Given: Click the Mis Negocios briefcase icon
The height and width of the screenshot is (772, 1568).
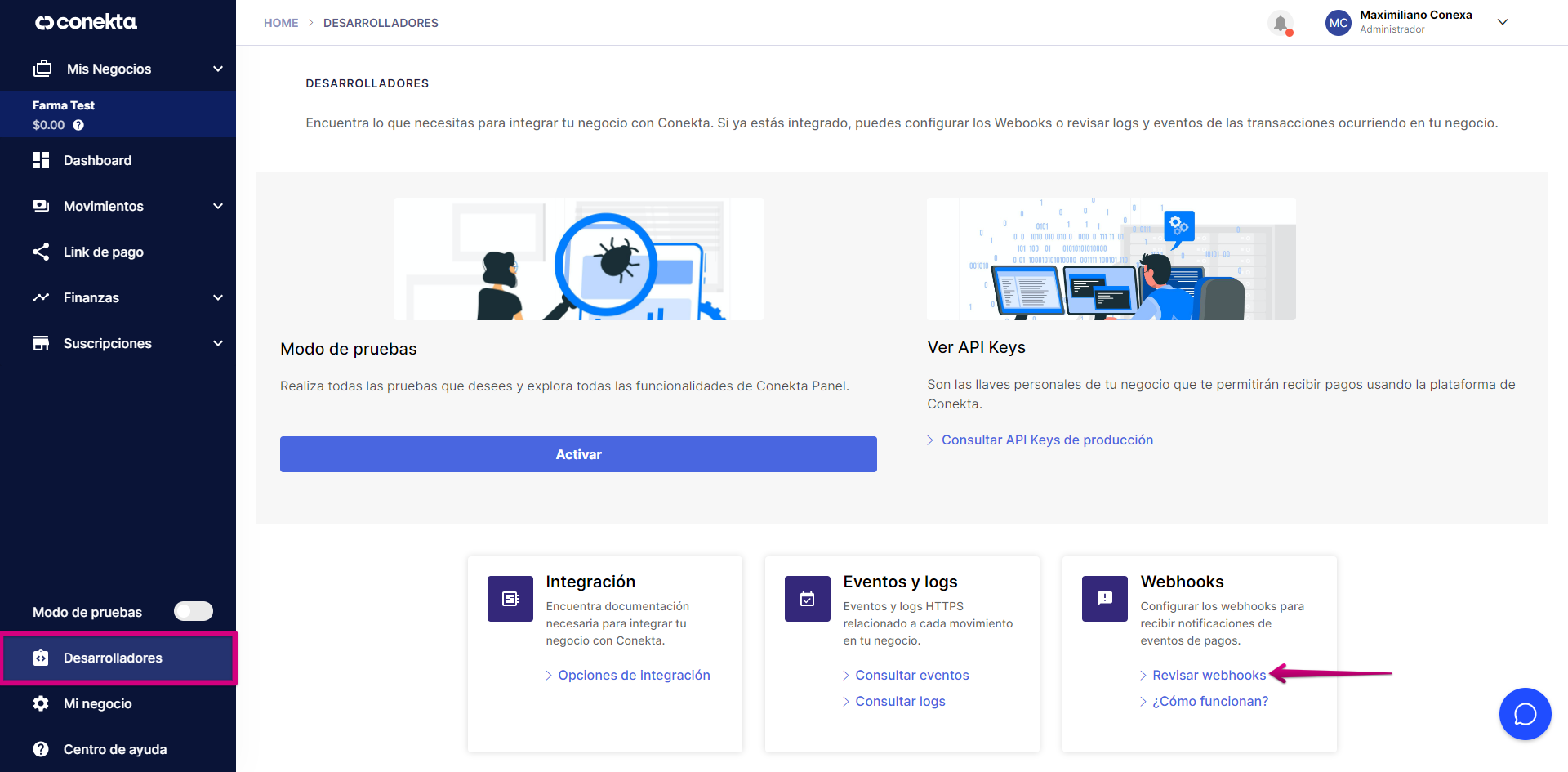Looking at the screenshot, I should pyautogui.click(x=42, y=69).
